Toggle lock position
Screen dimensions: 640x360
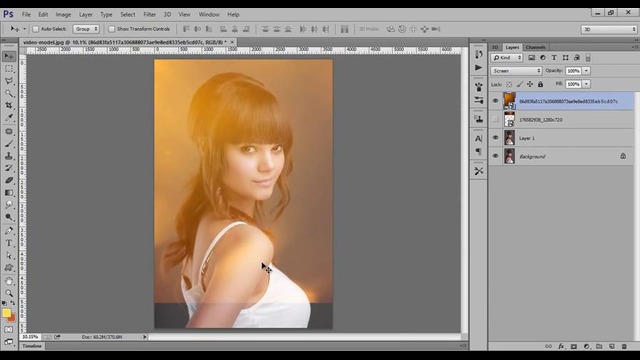(530, 84)
